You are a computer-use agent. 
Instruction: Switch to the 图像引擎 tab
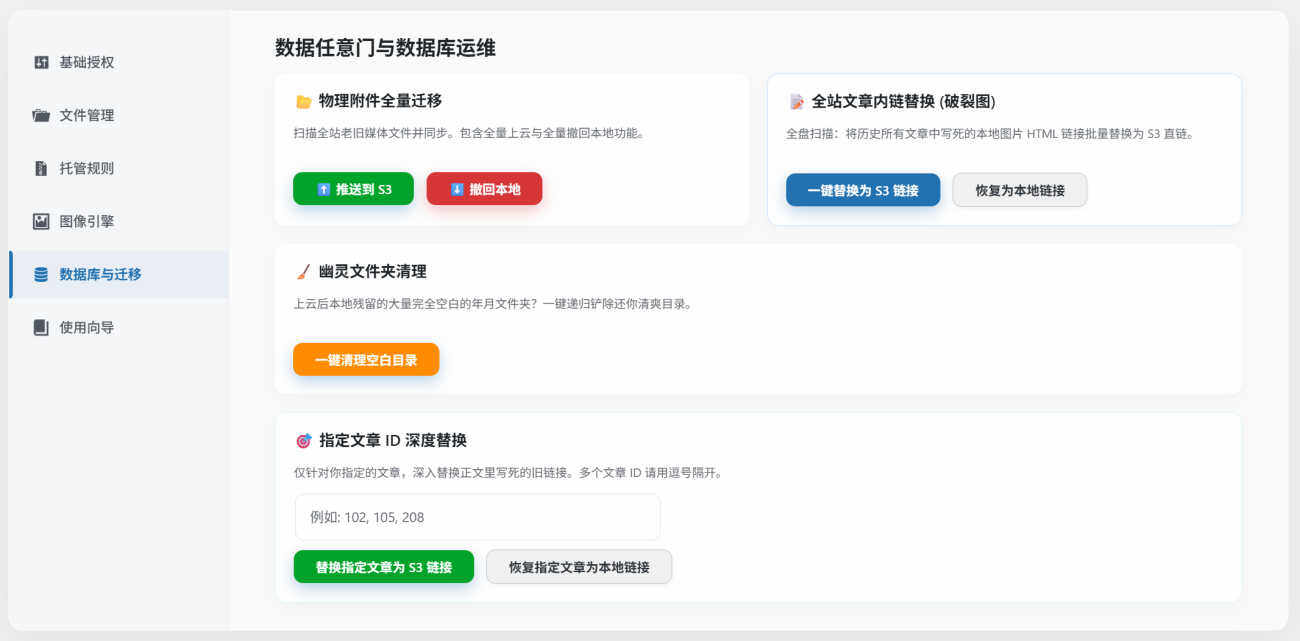[x=86, y=221]
